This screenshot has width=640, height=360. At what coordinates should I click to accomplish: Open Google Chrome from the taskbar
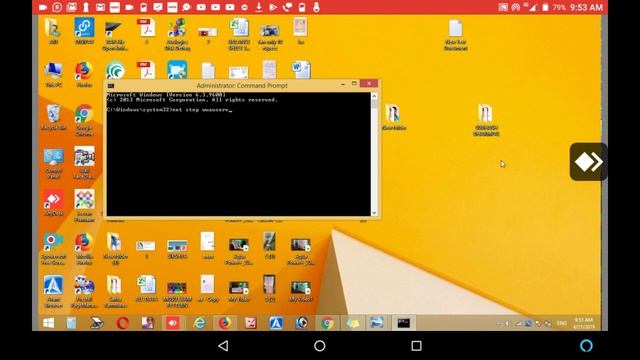click(327, 323)
